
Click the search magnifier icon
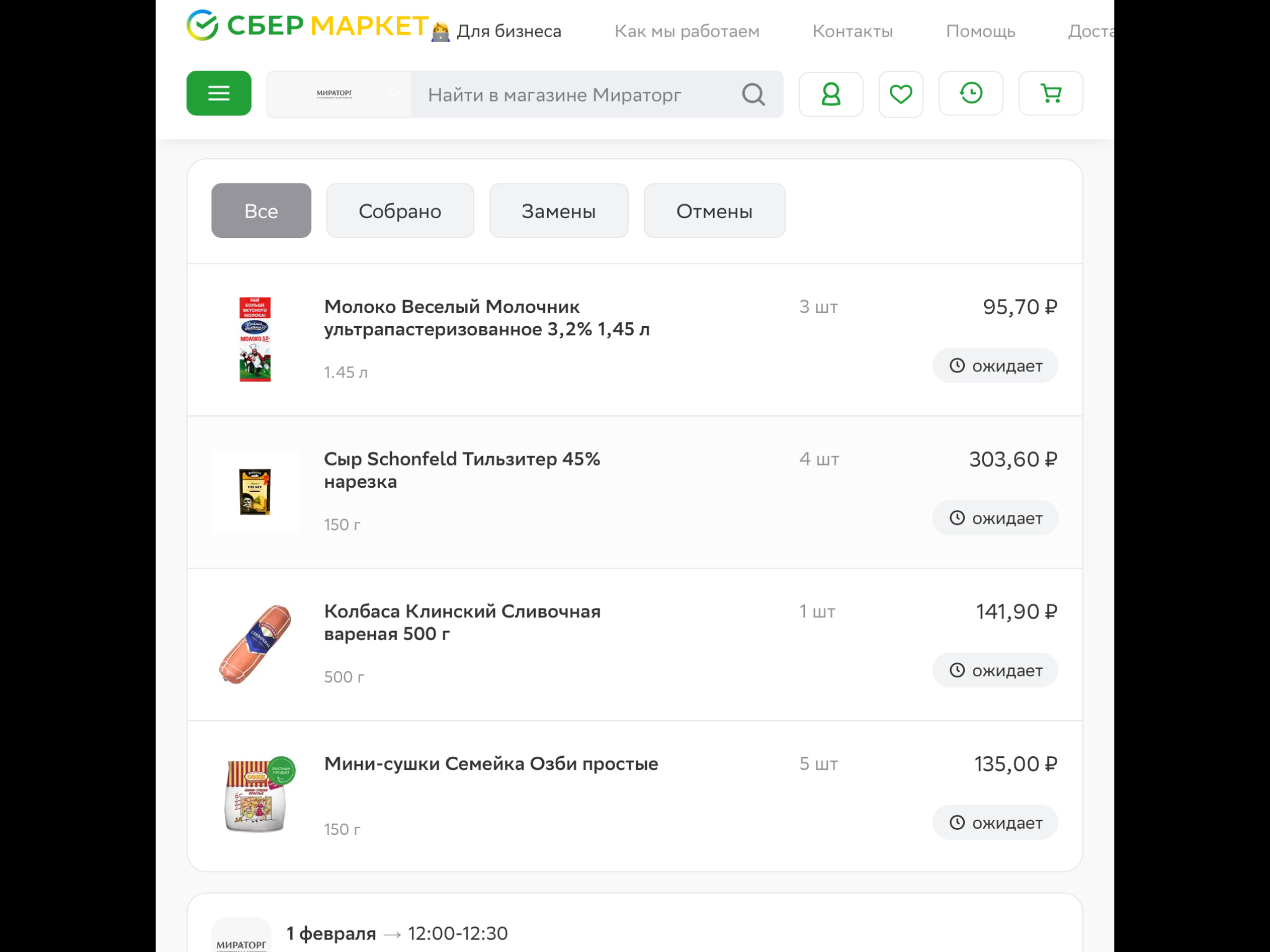pyautogui.click(x=753, y=95)
